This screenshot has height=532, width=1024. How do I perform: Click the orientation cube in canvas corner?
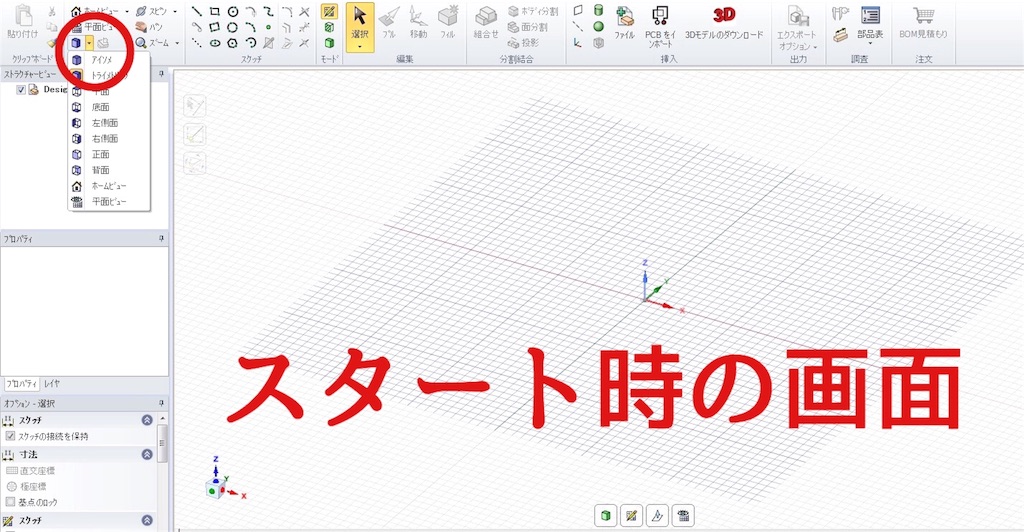[214, 489]
